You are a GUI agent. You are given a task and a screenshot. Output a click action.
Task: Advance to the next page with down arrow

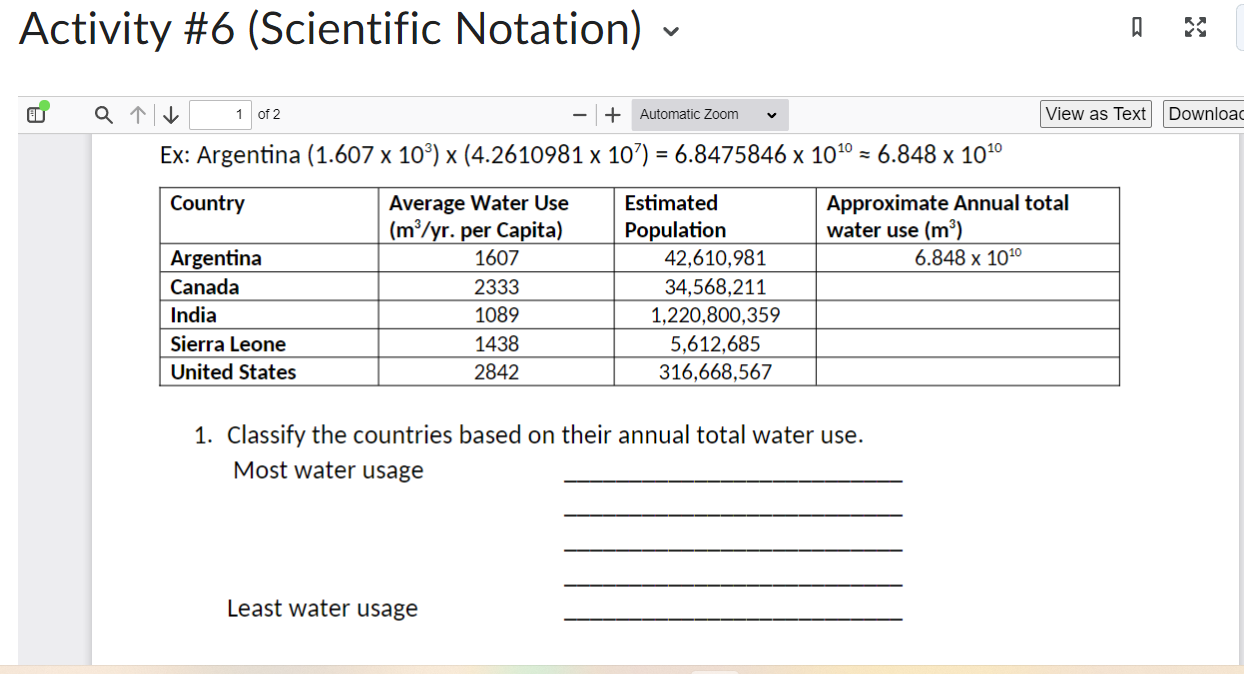click(x=170, y=114)
